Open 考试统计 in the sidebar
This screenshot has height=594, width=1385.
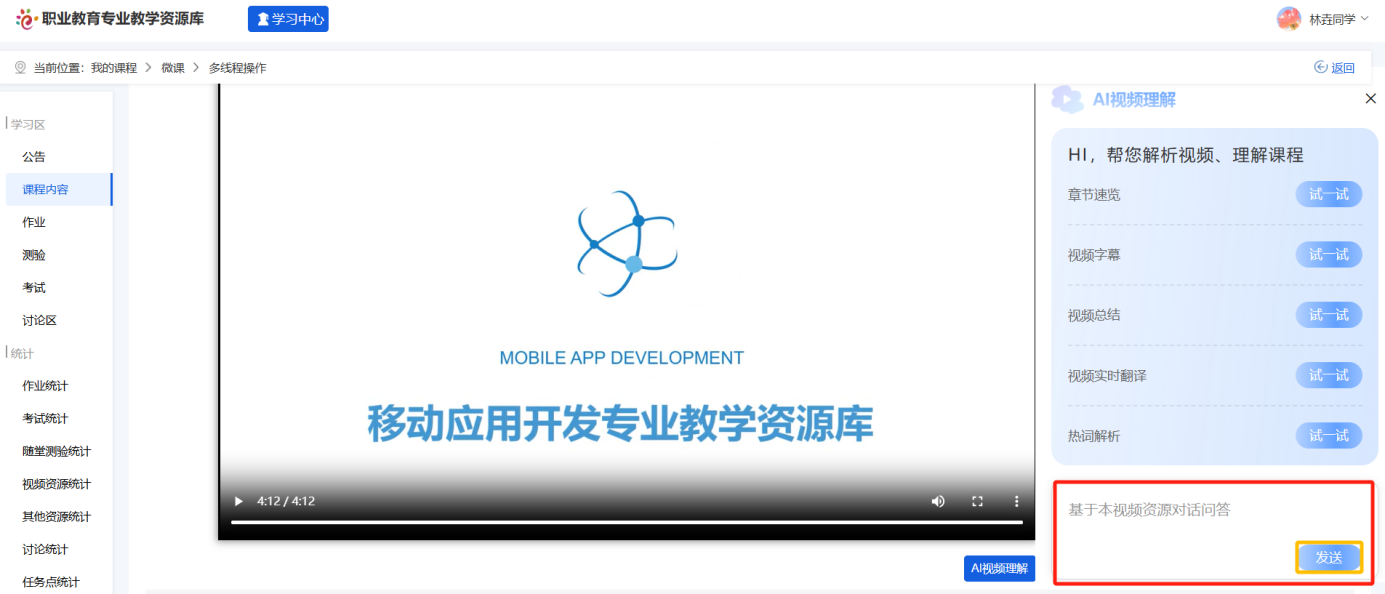point(46,419)
